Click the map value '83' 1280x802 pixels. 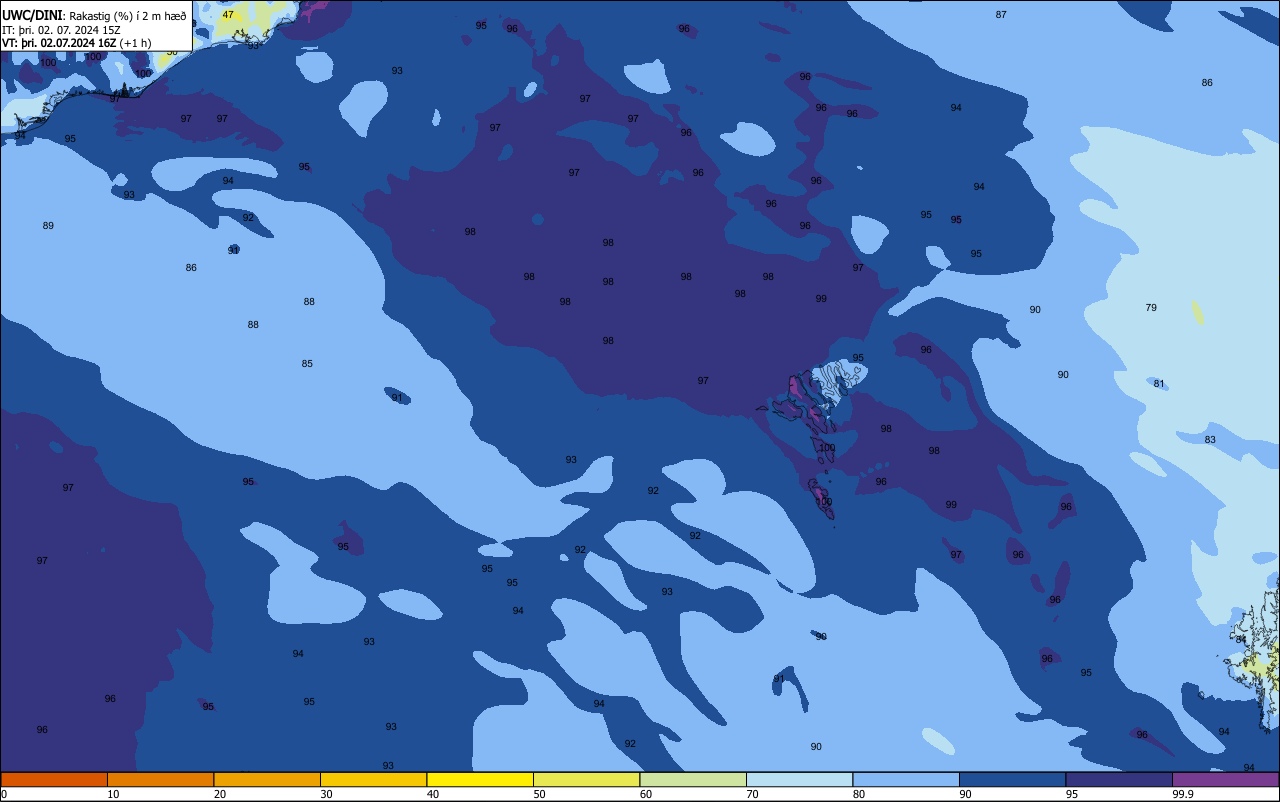pyautogui.click(x=1210, y=440)
